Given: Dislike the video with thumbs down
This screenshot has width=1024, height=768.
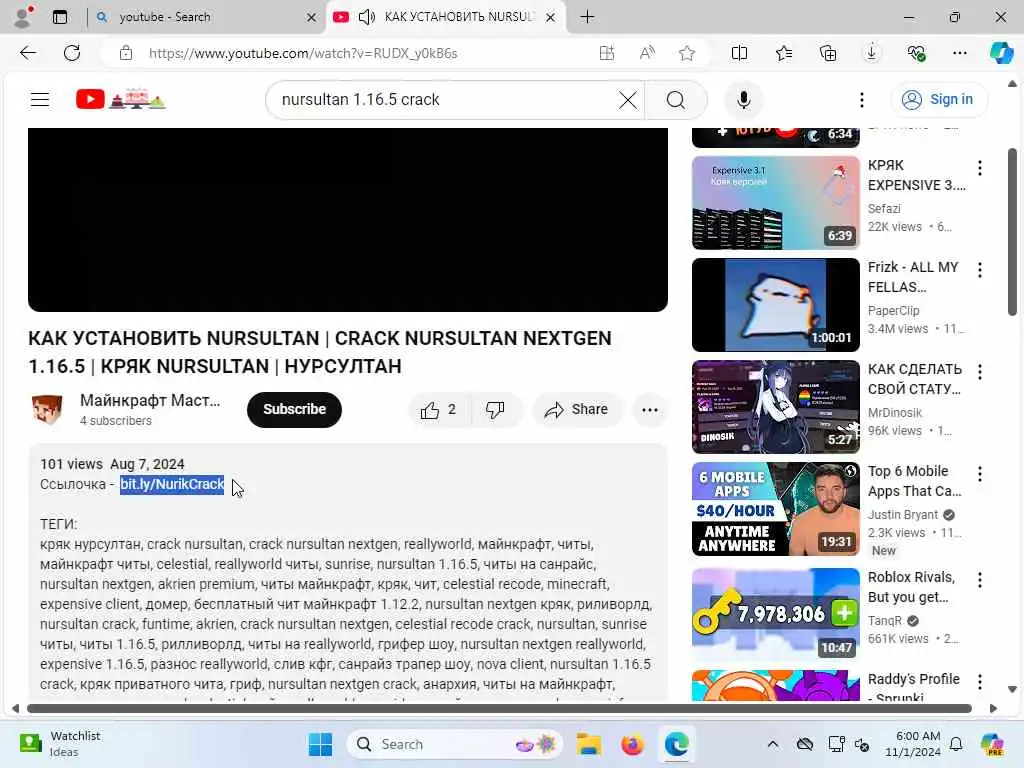Looking at the screenshot, I should pyautogui.click(x=495, y=409).
